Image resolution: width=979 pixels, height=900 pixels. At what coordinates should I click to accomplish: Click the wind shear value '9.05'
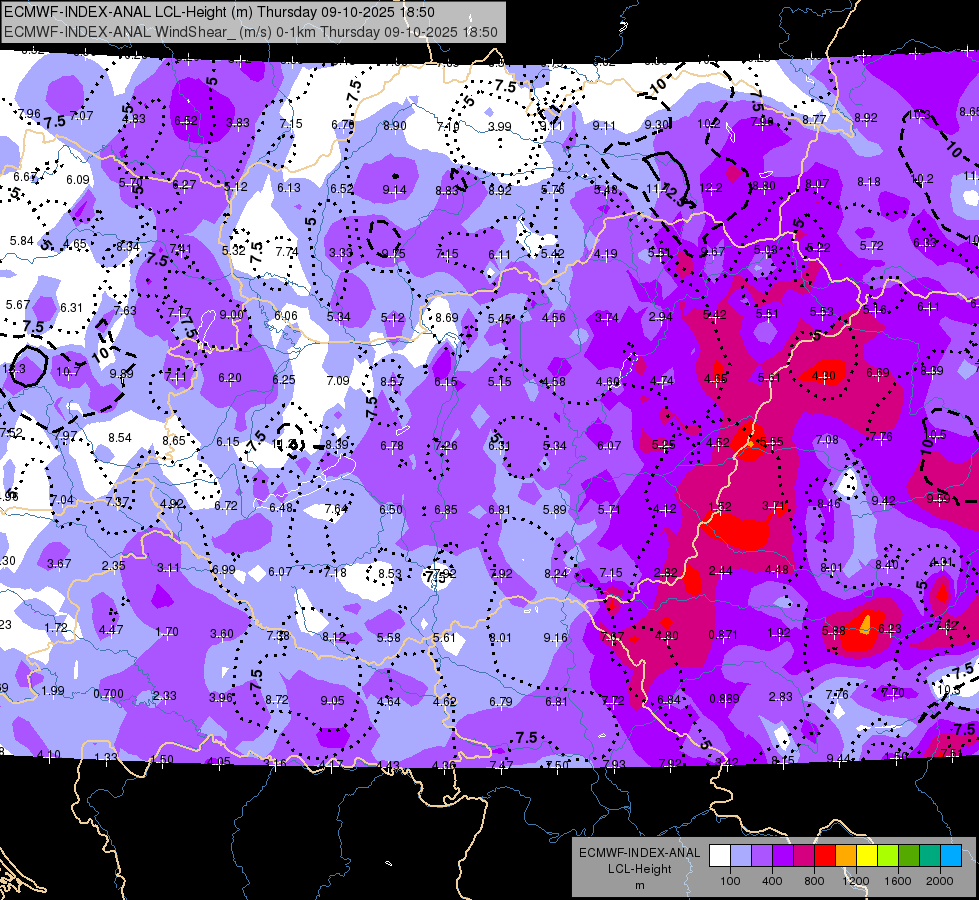click(332, 701)
